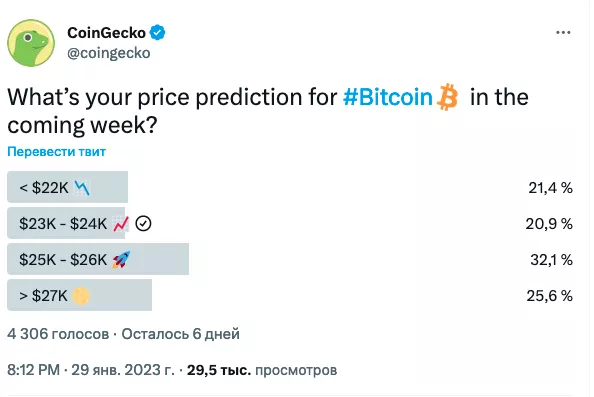Click the CoinGecko display name
594x397 pixels.
tap(106, 33)
